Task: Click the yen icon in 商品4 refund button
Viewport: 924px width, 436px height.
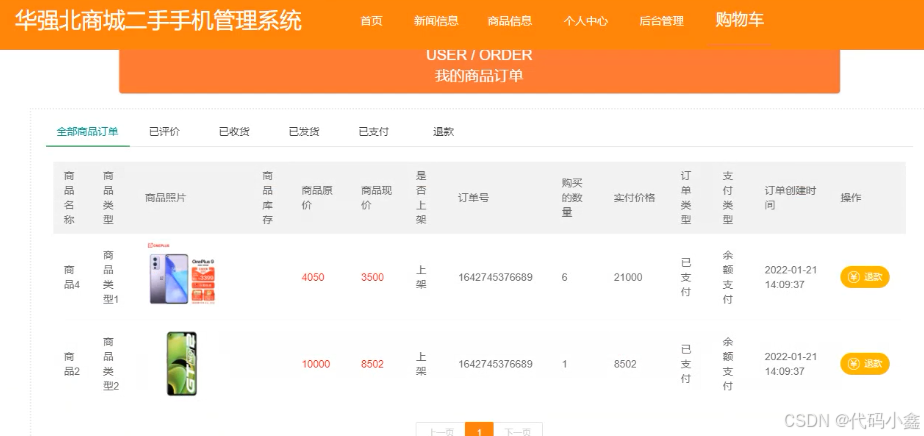Action: 853,277
